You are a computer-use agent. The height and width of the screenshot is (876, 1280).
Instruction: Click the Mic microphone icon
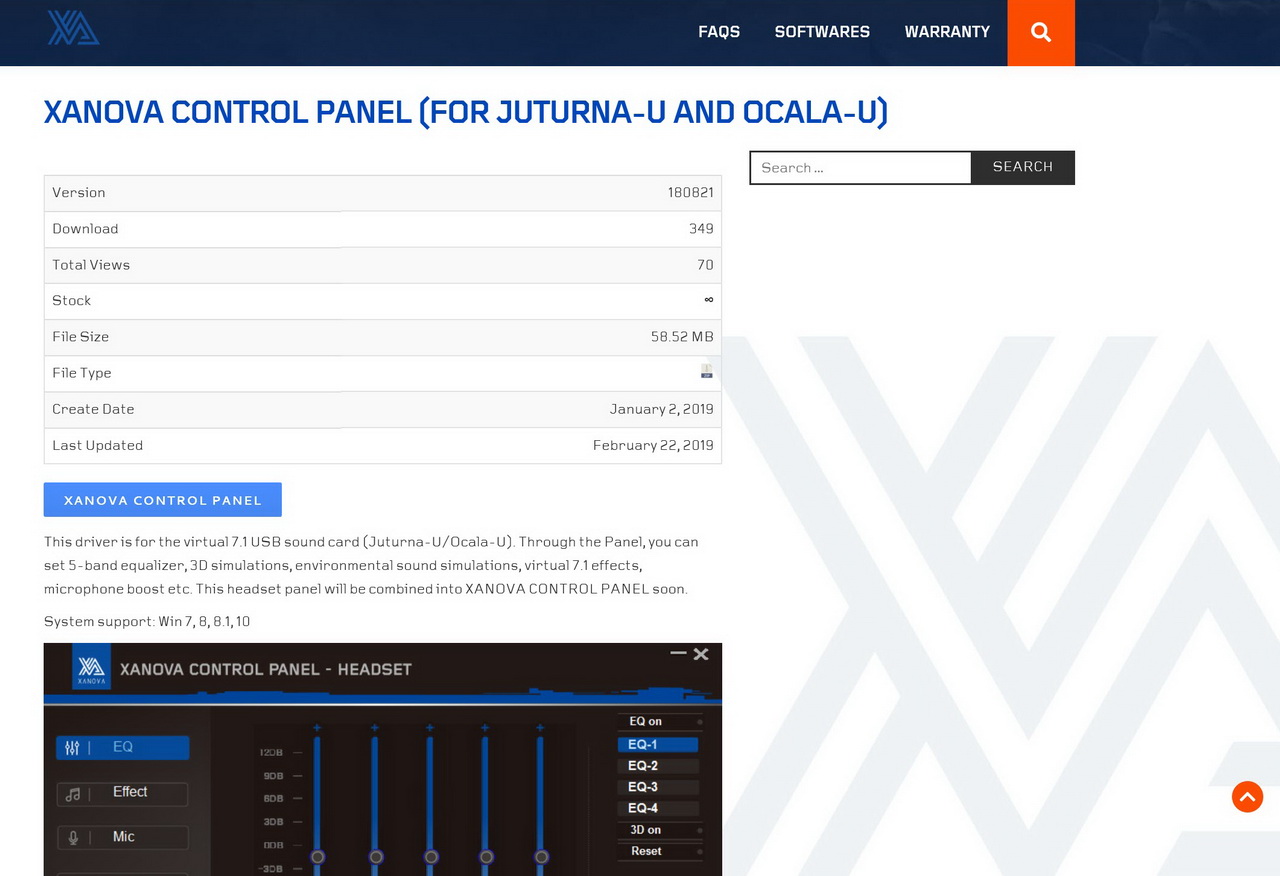[72, 838]
